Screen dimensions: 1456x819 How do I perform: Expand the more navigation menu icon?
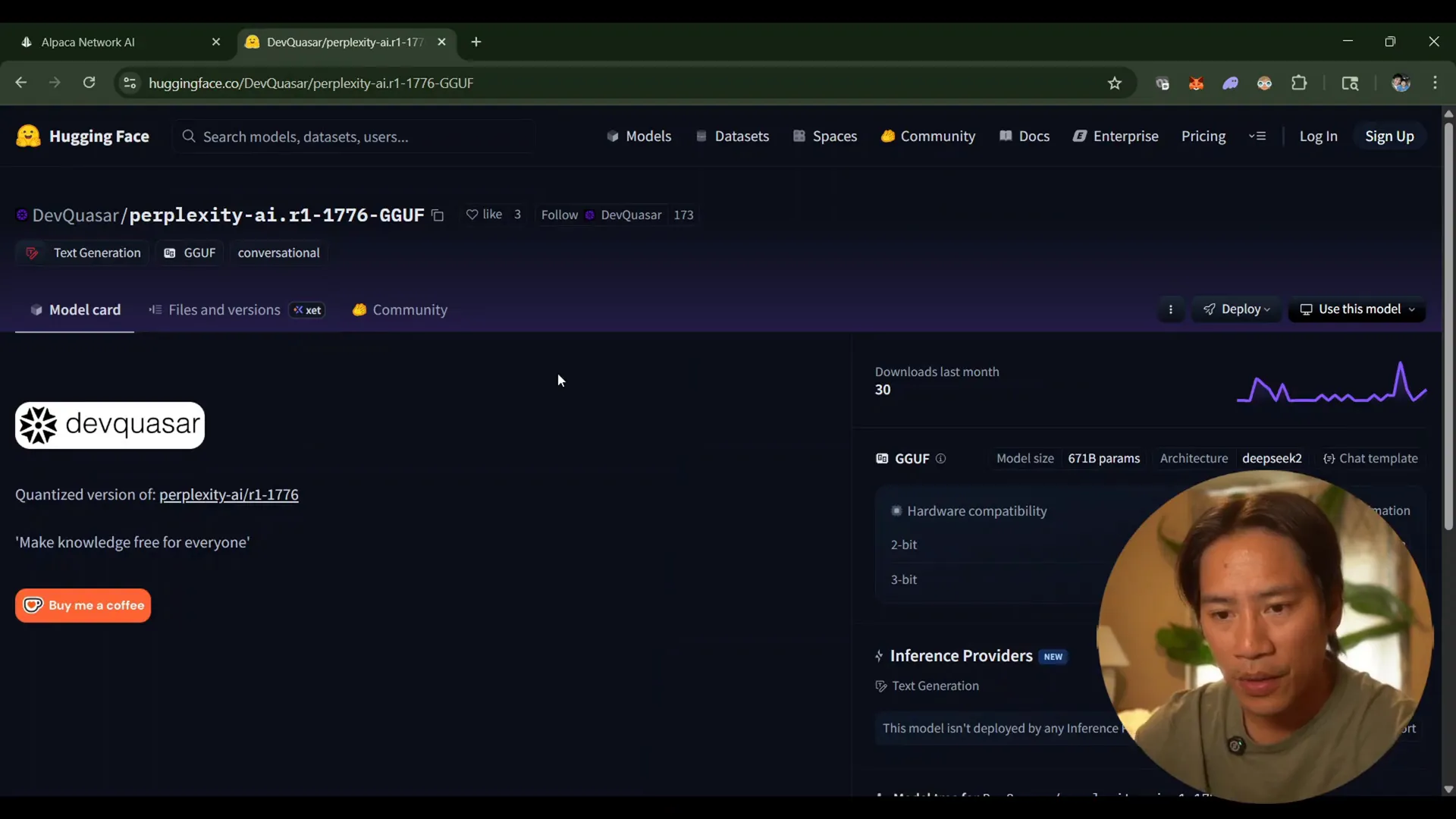tap(1257, 136)
